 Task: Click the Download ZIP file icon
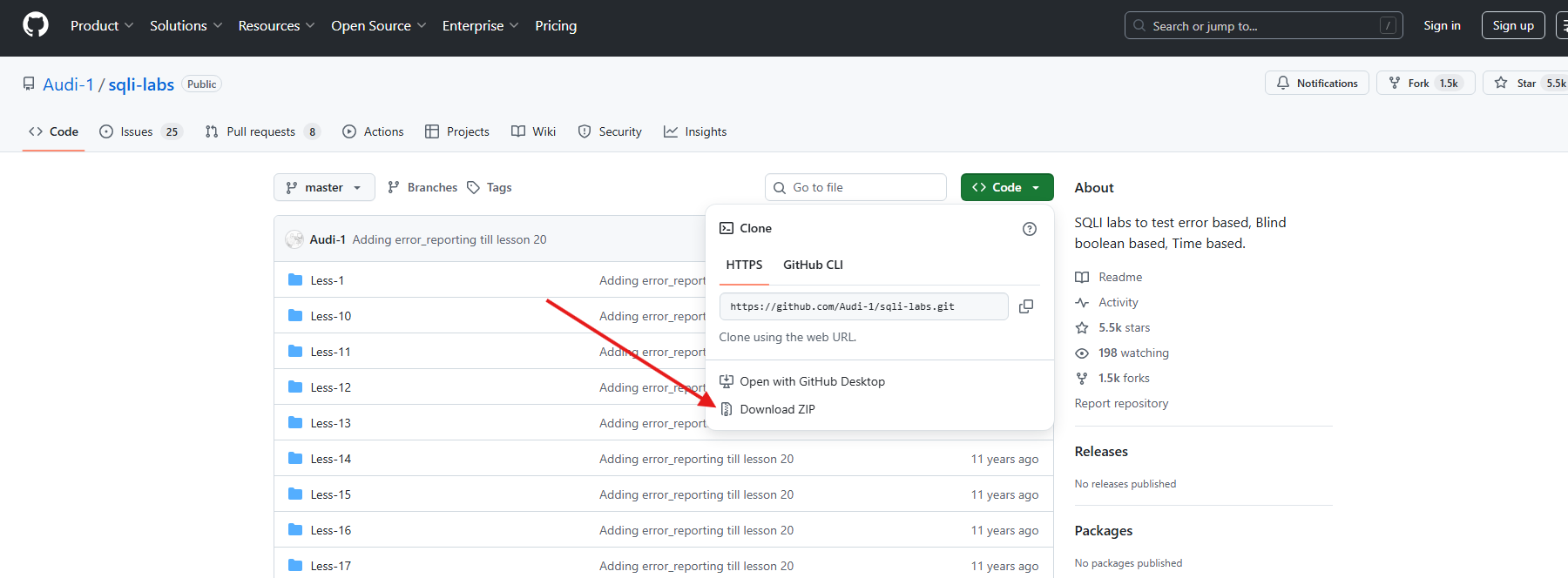pyautogui.click(x=727, y=409)
